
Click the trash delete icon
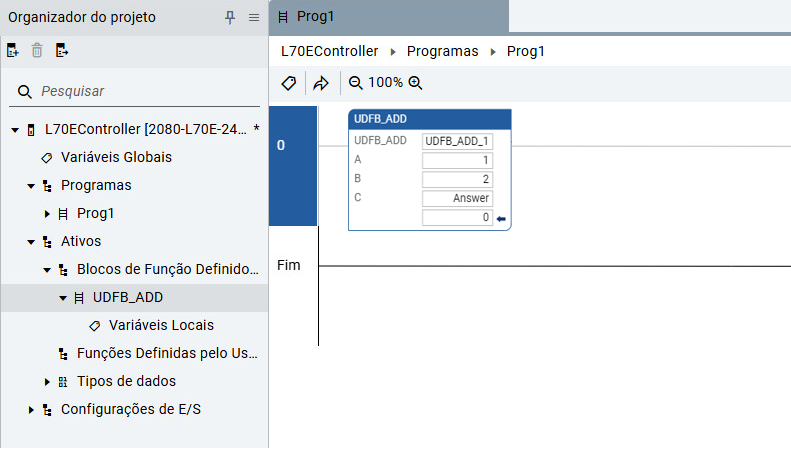pyautogui.click(x=37, y=50)
